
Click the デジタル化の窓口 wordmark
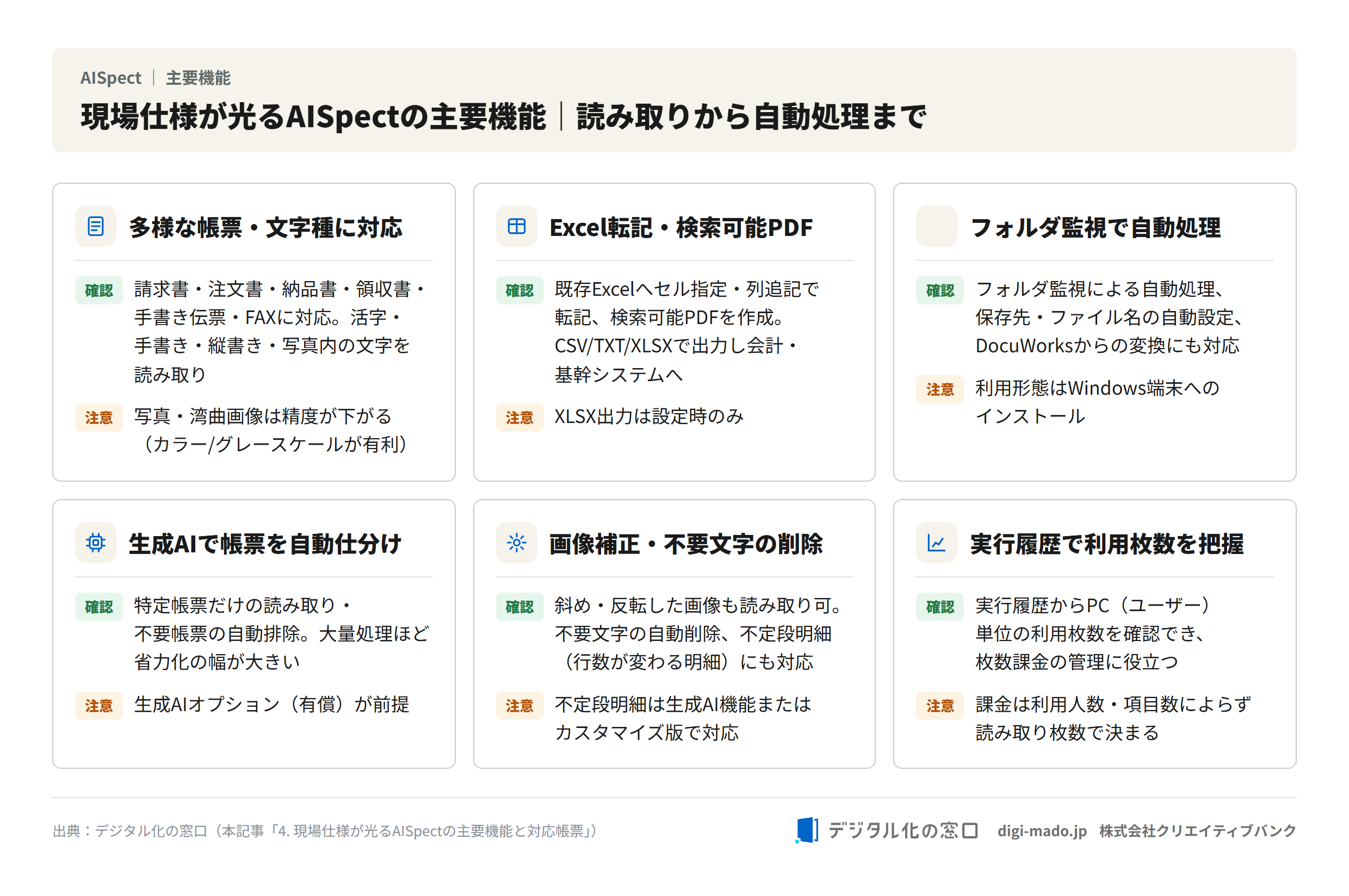(x=903, y=830)
